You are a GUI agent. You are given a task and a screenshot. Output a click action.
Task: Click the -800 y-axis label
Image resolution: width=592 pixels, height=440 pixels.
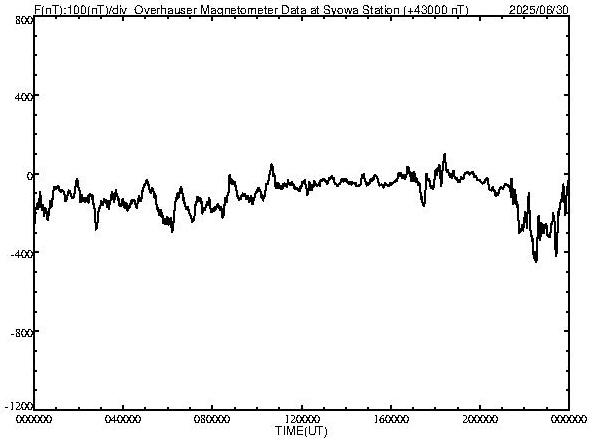click(22, 333)
